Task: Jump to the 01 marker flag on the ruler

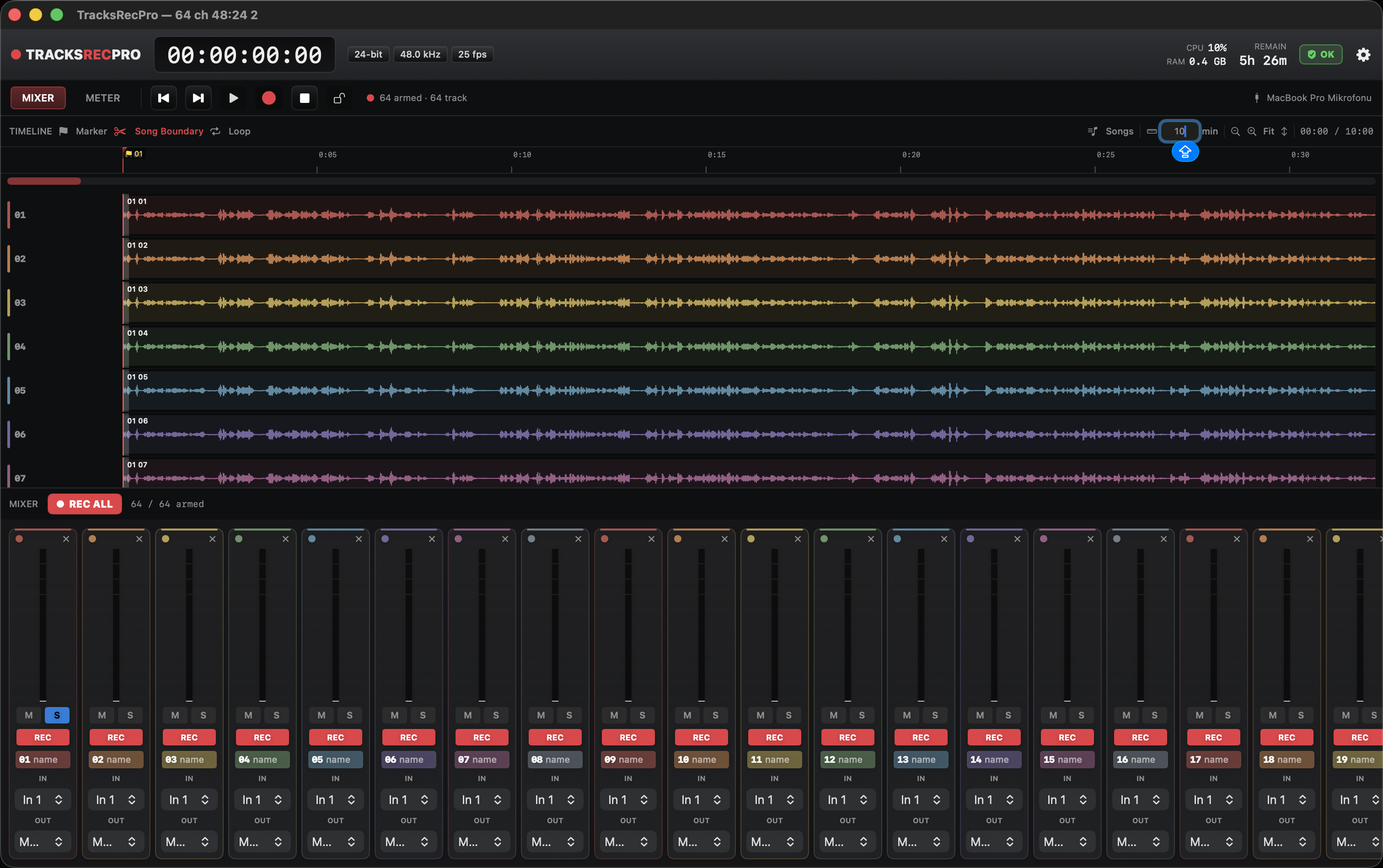Action: [134, 154]
